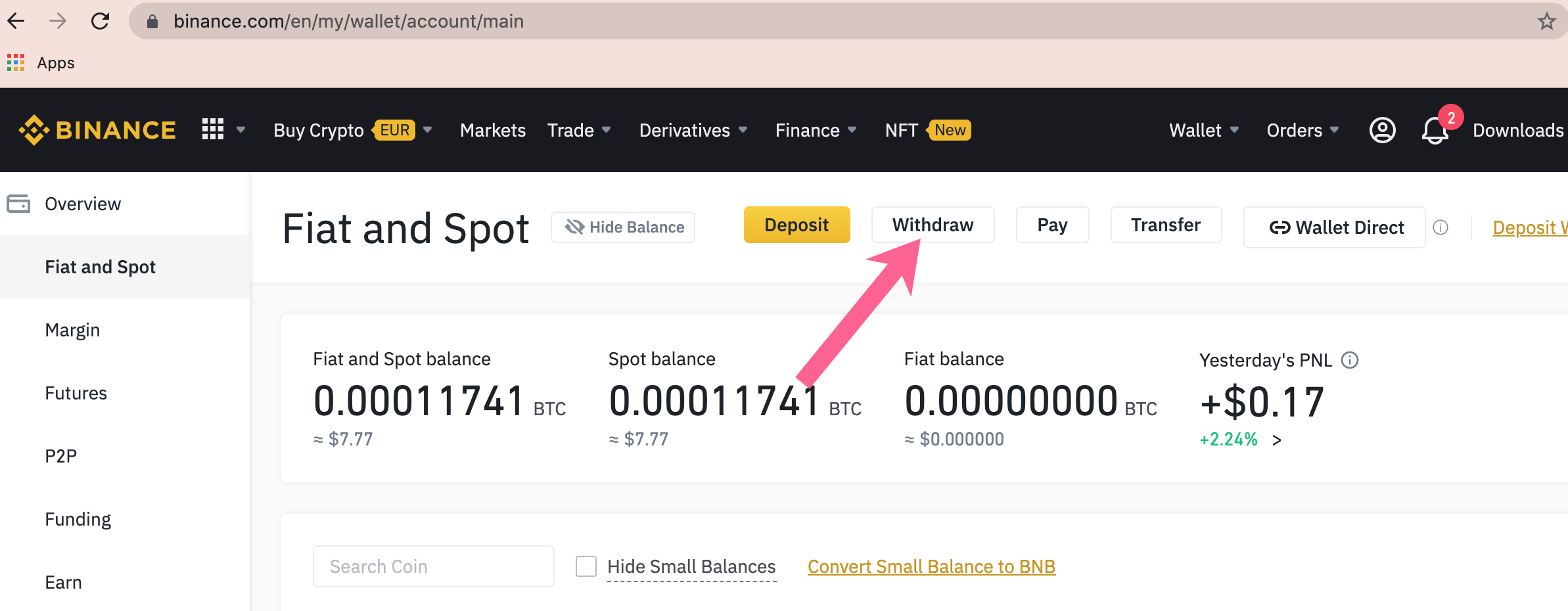
Task: Click the browser forward arrow
Action: 58,21
